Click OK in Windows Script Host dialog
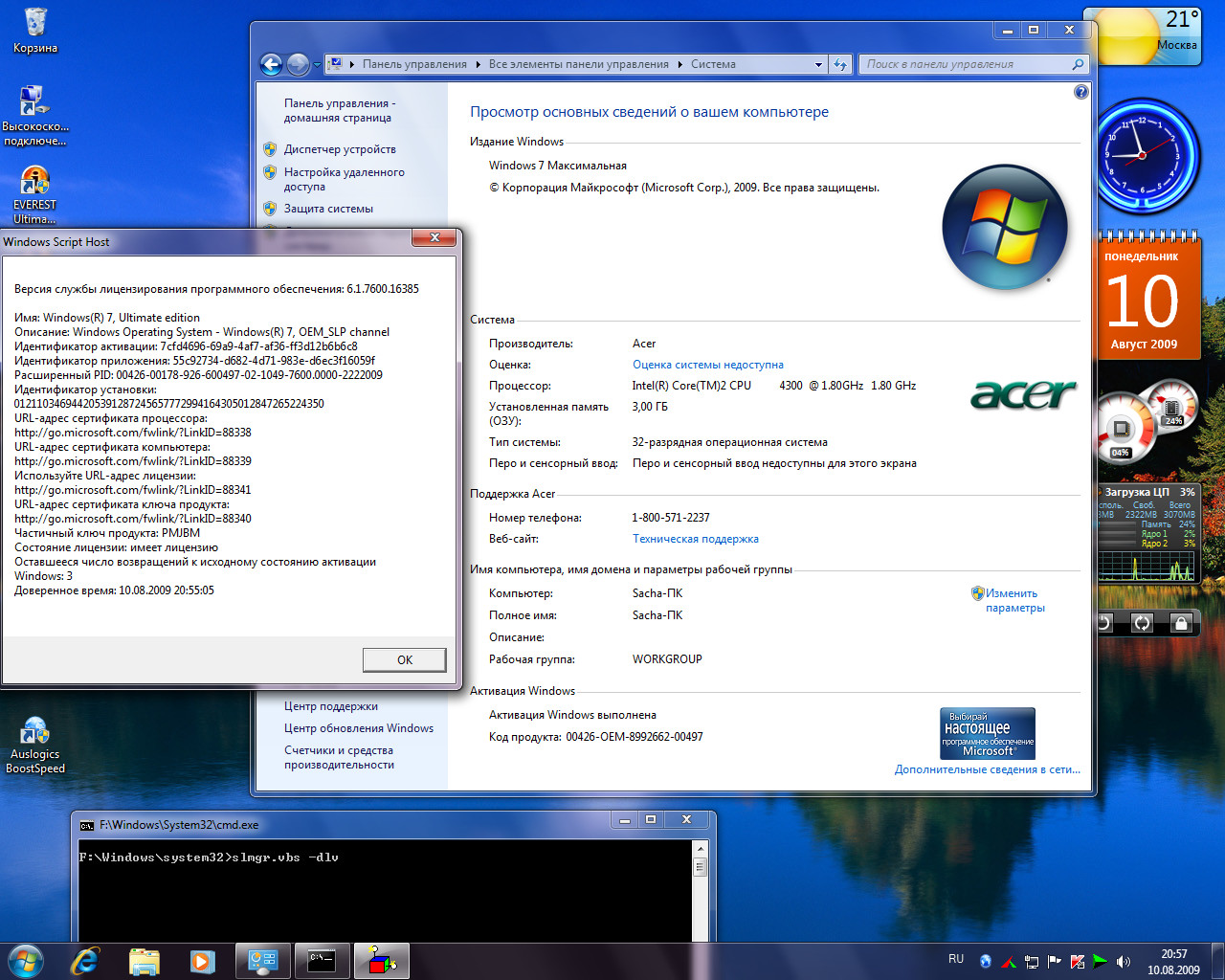 [405, 659]
